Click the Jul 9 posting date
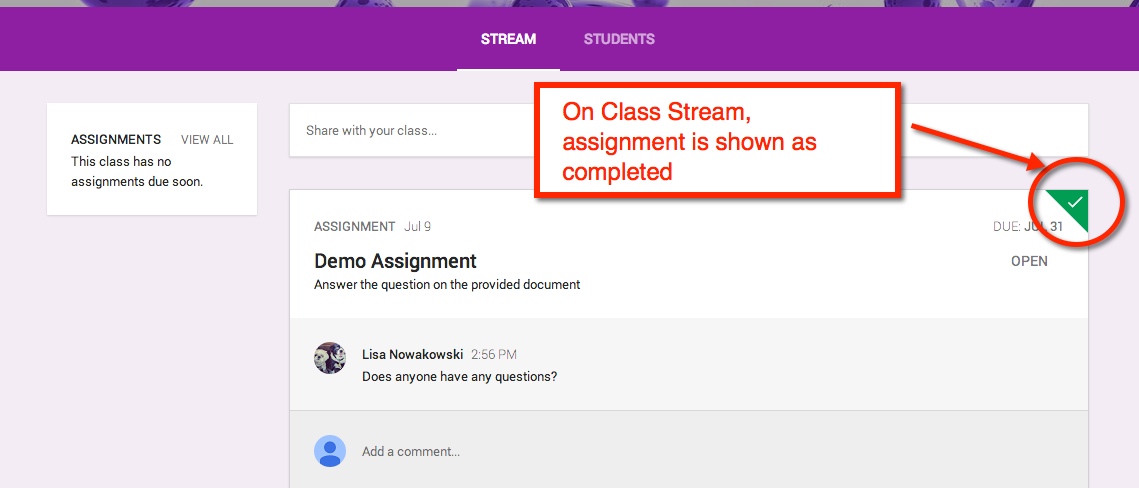Viewport: 1139px width, 488px height. (418, 227)
